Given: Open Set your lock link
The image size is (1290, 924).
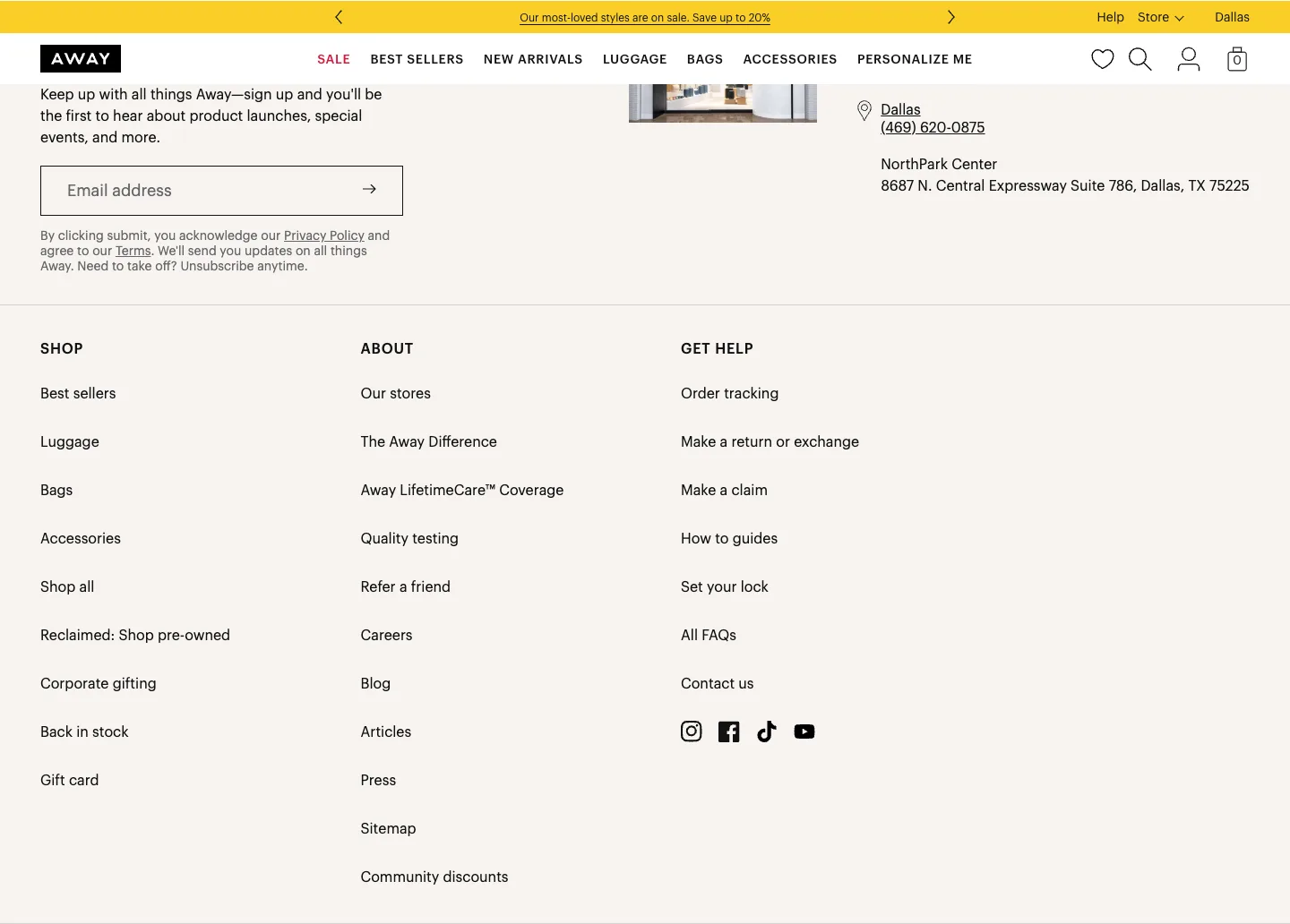Looking at the screenshot, I should pyautogui.click(x=725, y=586).
